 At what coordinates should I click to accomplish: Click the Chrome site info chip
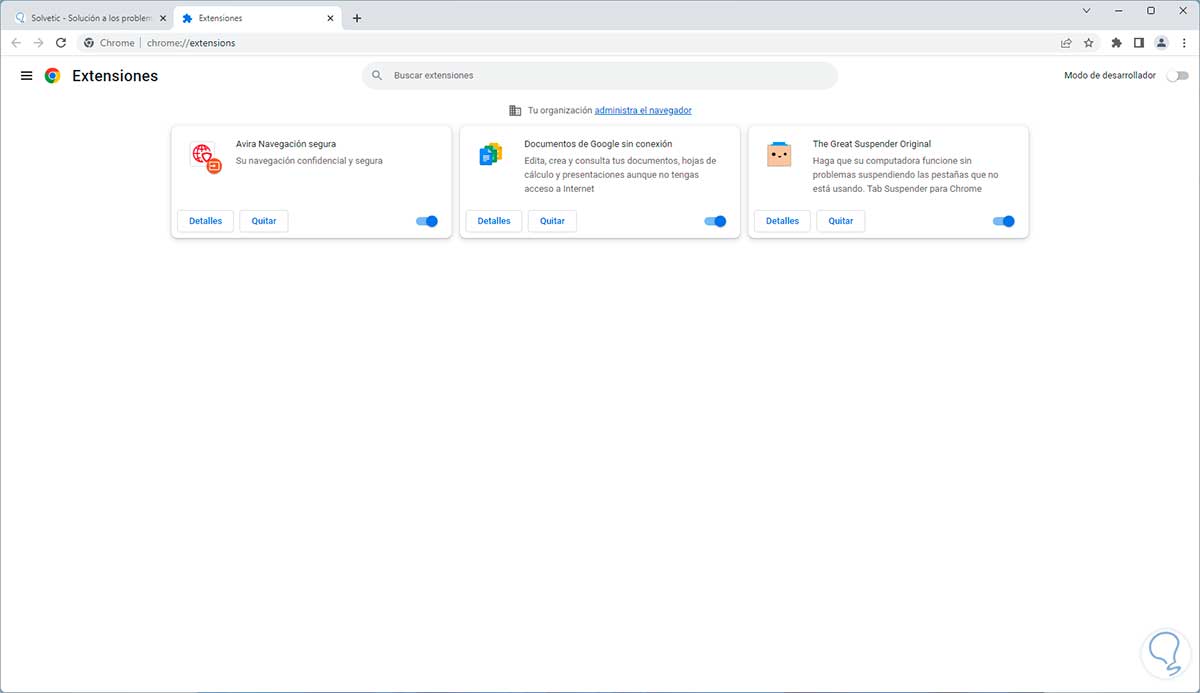tap(109, 43)
